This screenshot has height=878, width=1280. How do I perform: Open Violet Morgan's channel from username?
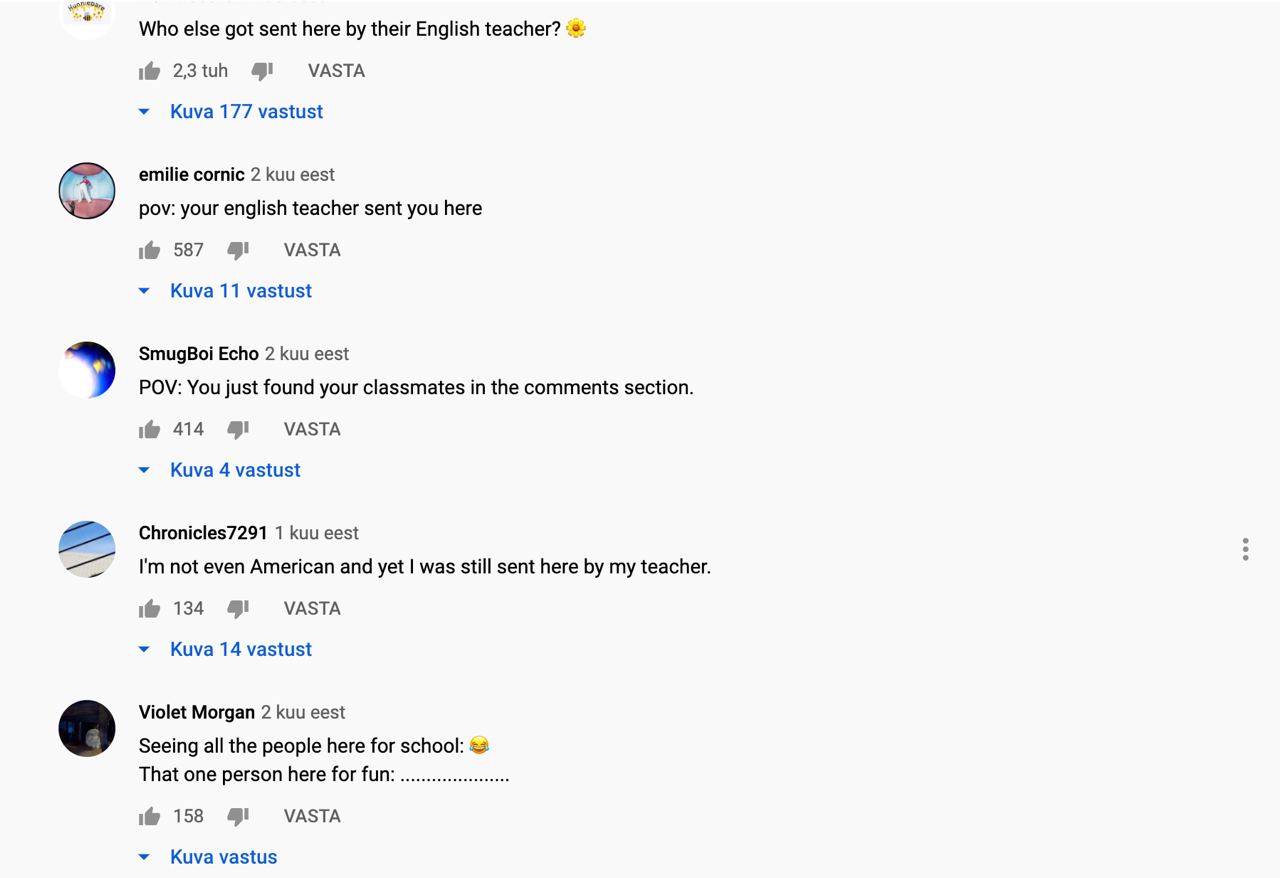[x=197, y=712]
